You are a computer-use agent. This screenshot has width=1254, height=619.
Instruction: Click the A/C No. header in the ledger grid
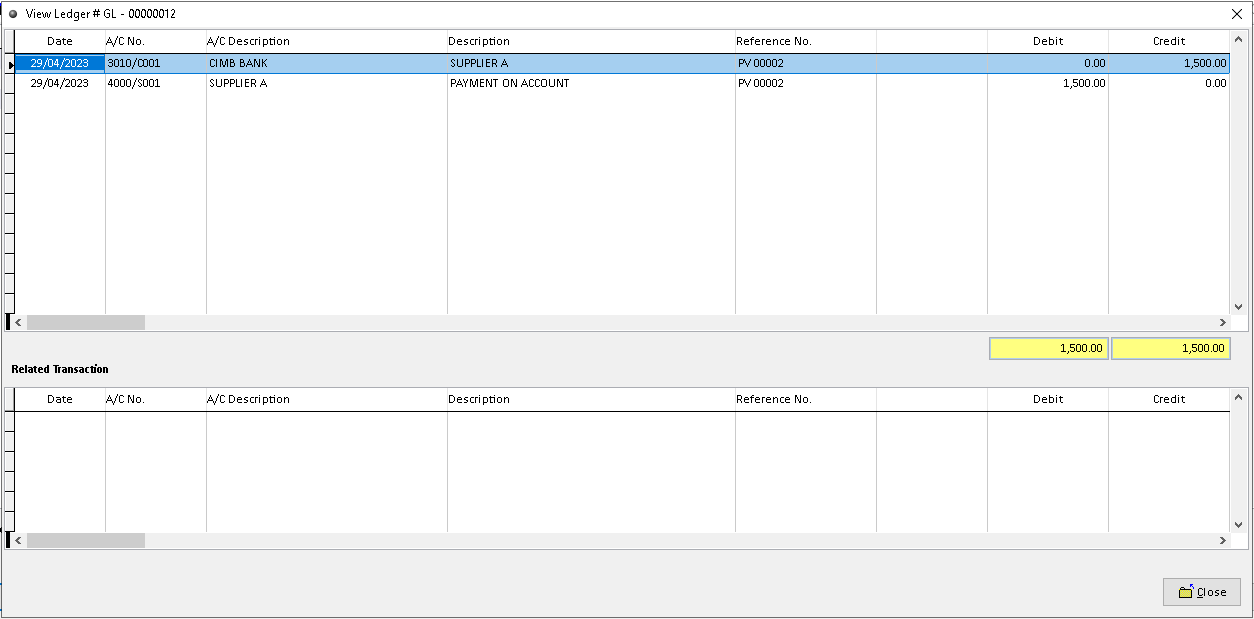point(156,41)
